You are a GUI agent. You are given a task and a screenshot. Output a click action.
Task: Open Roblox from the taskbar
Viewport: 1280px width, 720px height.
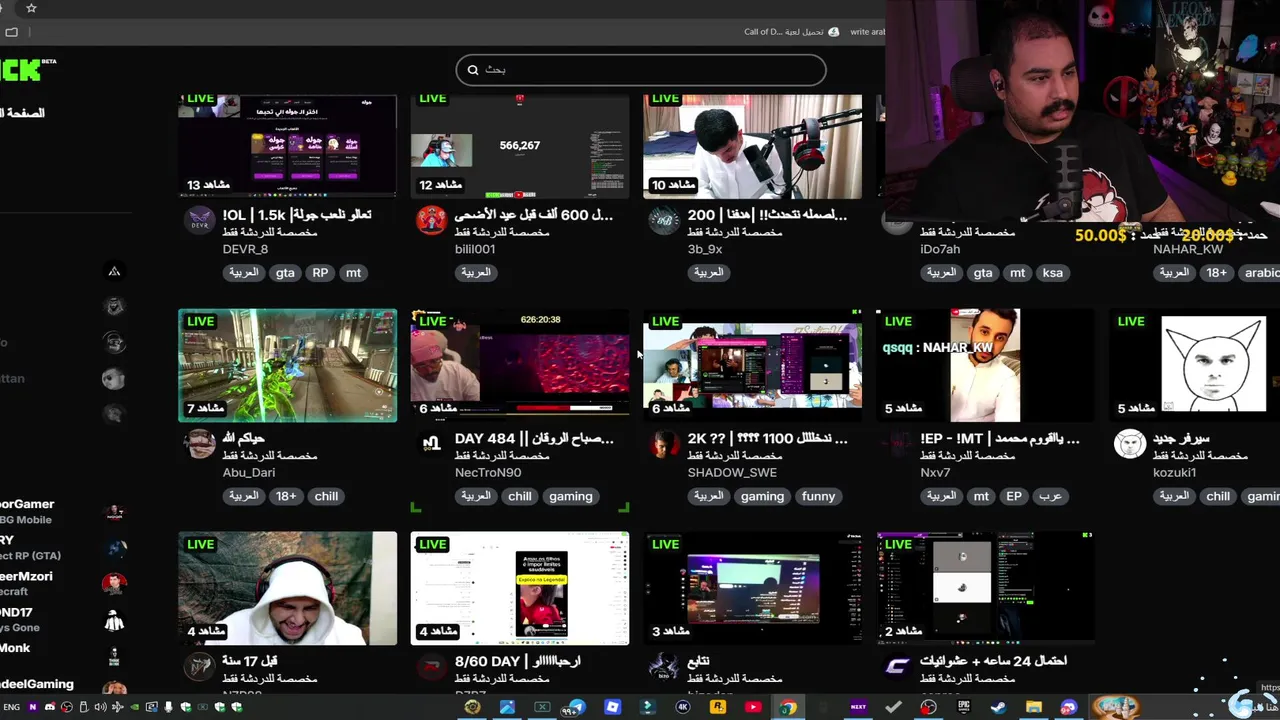[612, 707]
